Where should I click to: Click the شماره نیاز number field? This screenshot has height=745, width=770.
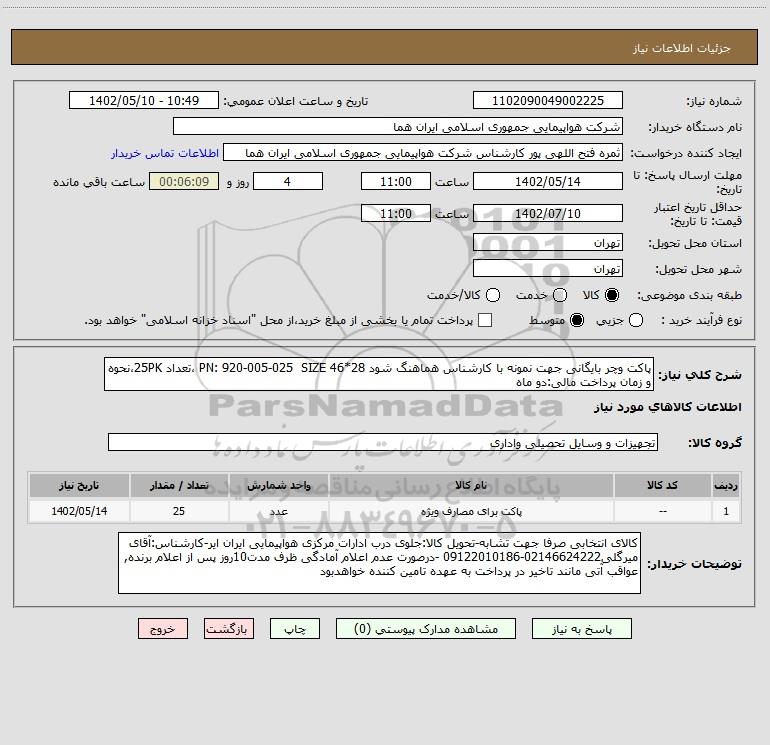point(547,101)
